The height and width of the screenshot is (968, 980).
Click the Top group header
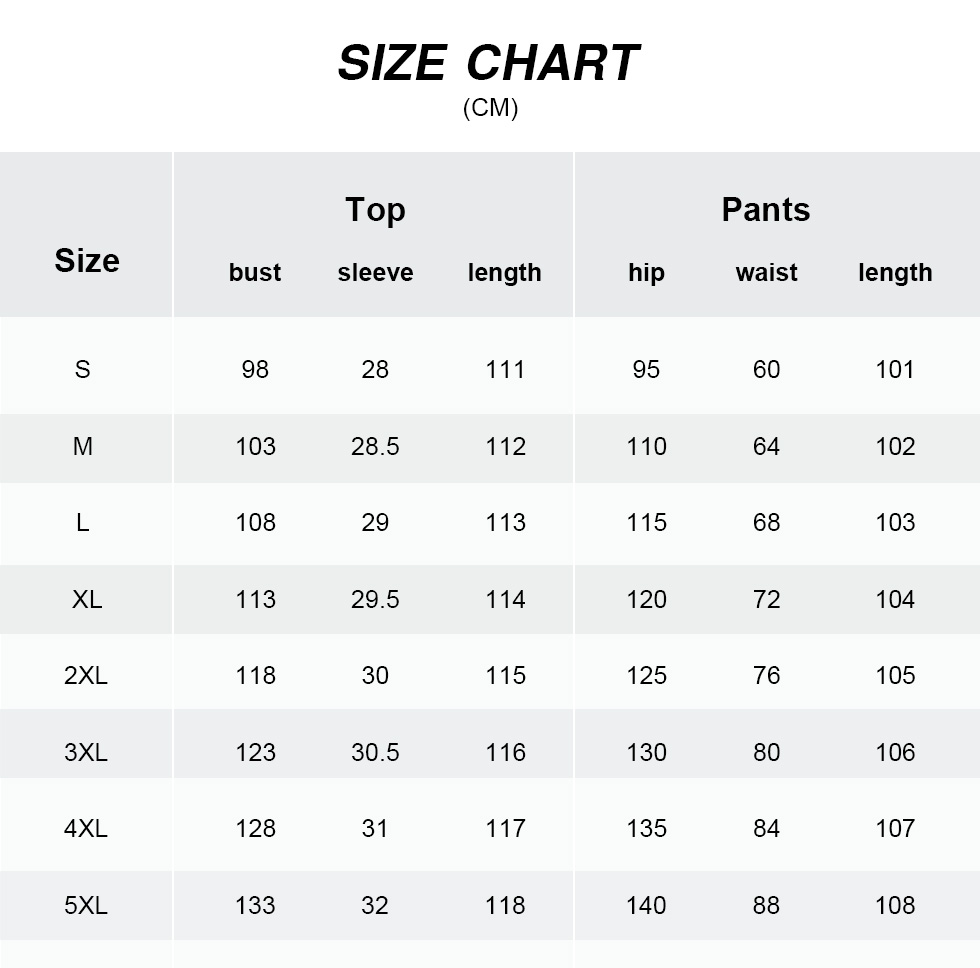[x=375, y=210]
